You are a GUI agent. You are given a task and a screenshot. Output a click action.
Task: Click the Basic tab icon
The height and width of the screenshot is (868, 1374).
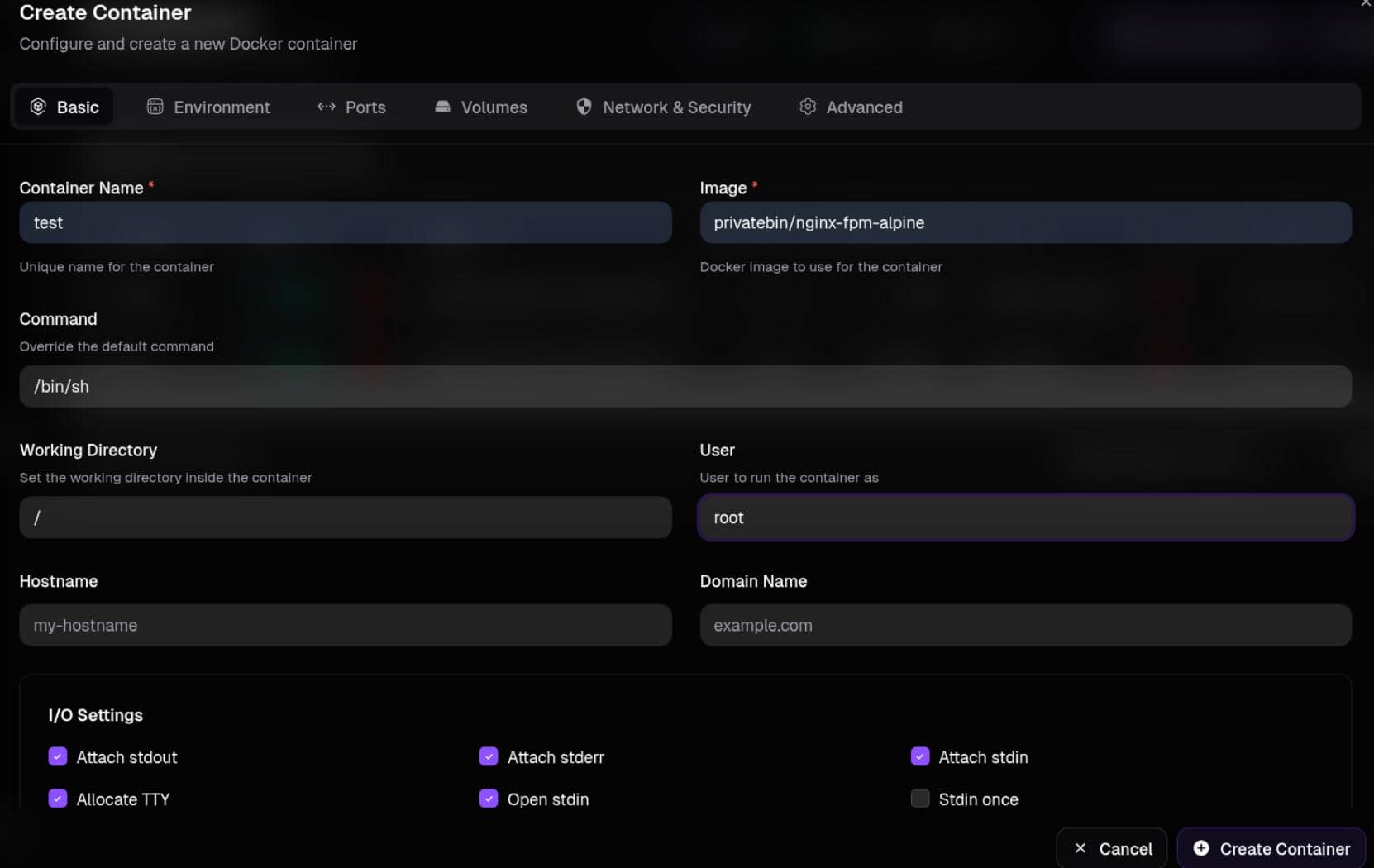pos(38,107)
